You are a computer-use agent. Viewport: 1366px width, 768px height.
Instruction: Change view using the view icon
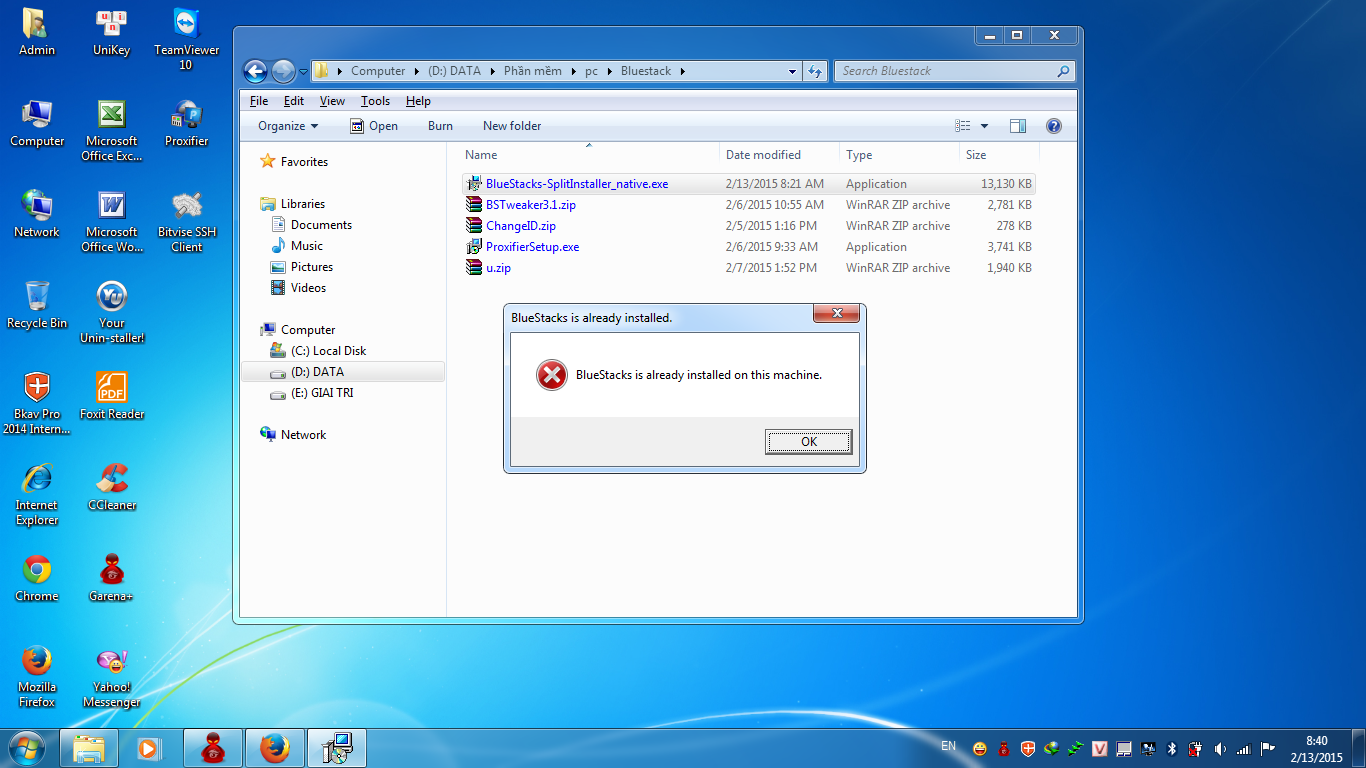click(x=963, y=126)
